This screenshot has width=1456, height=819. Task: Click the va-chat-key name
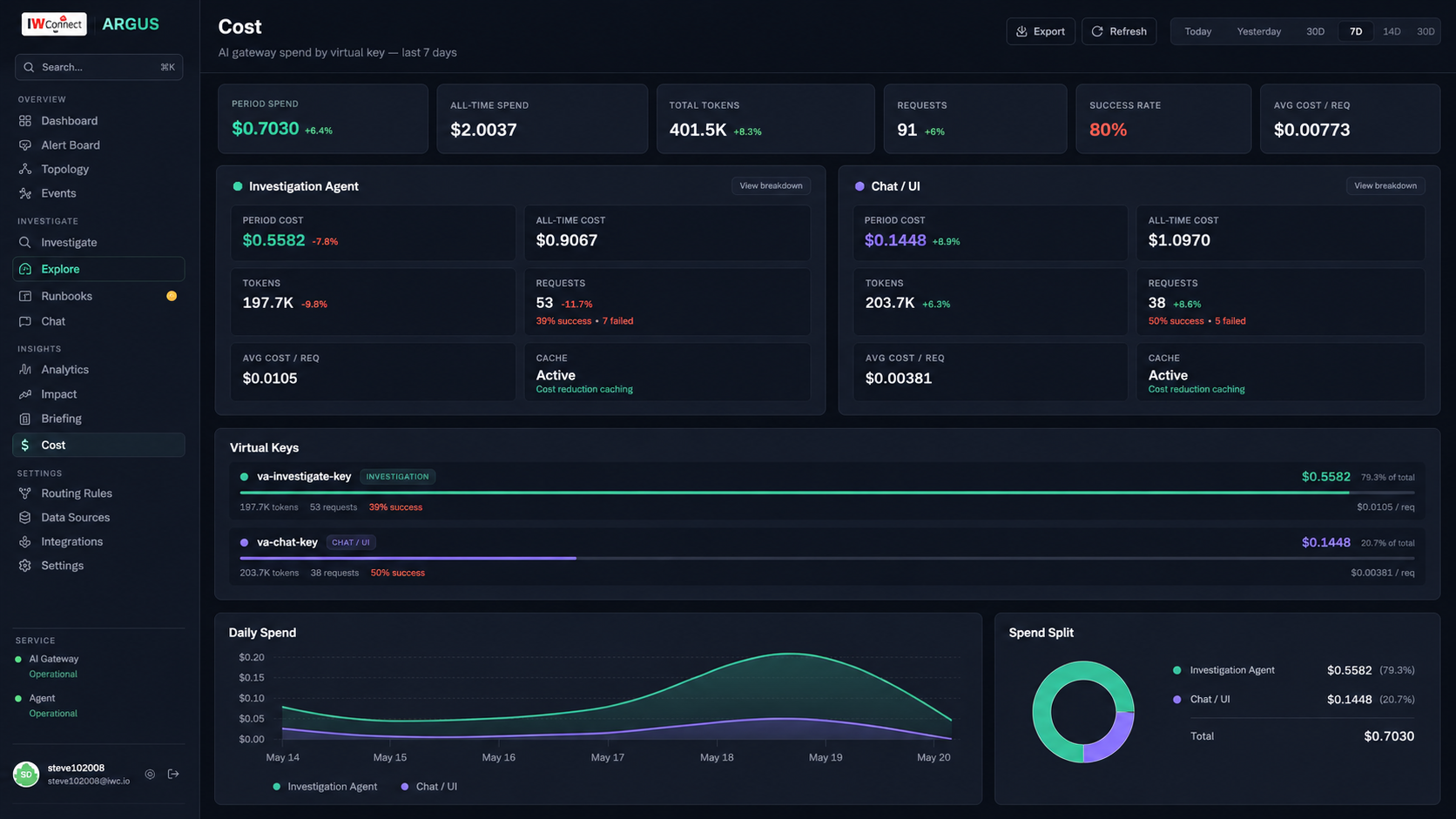click(287, 542)
